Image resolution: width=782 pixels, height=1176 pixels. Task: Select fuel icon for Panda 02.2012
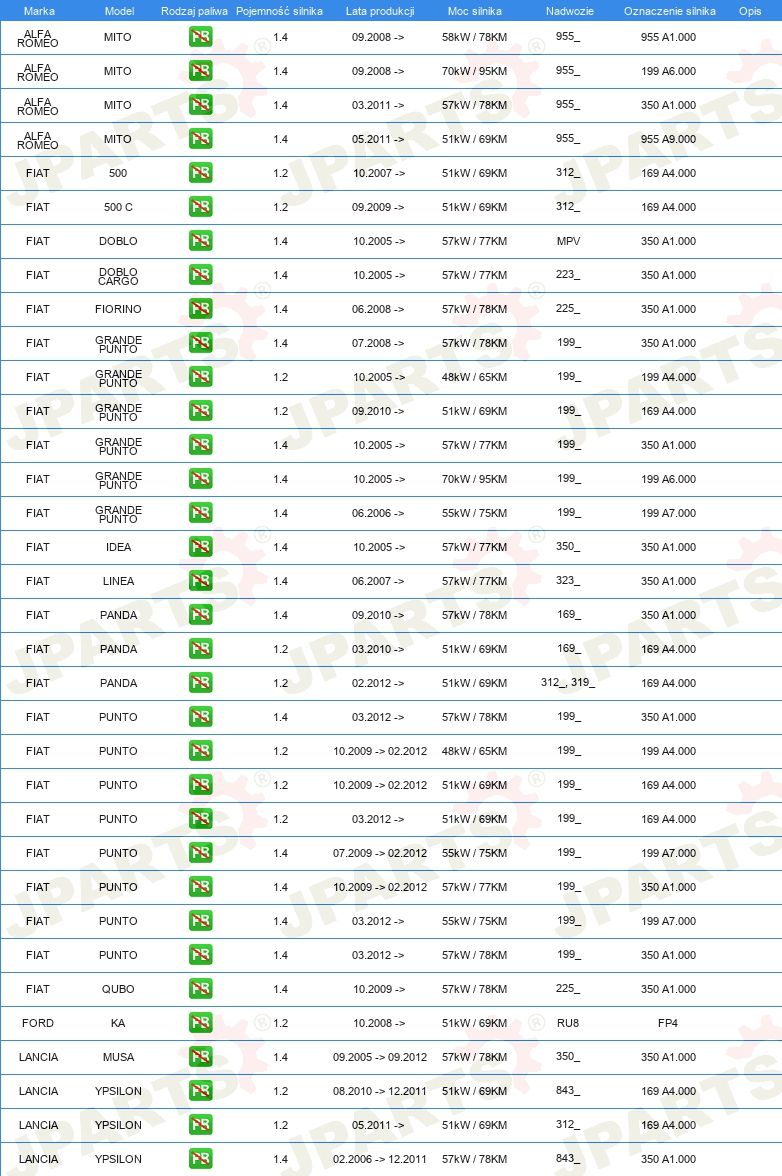[x=200, y=683]
